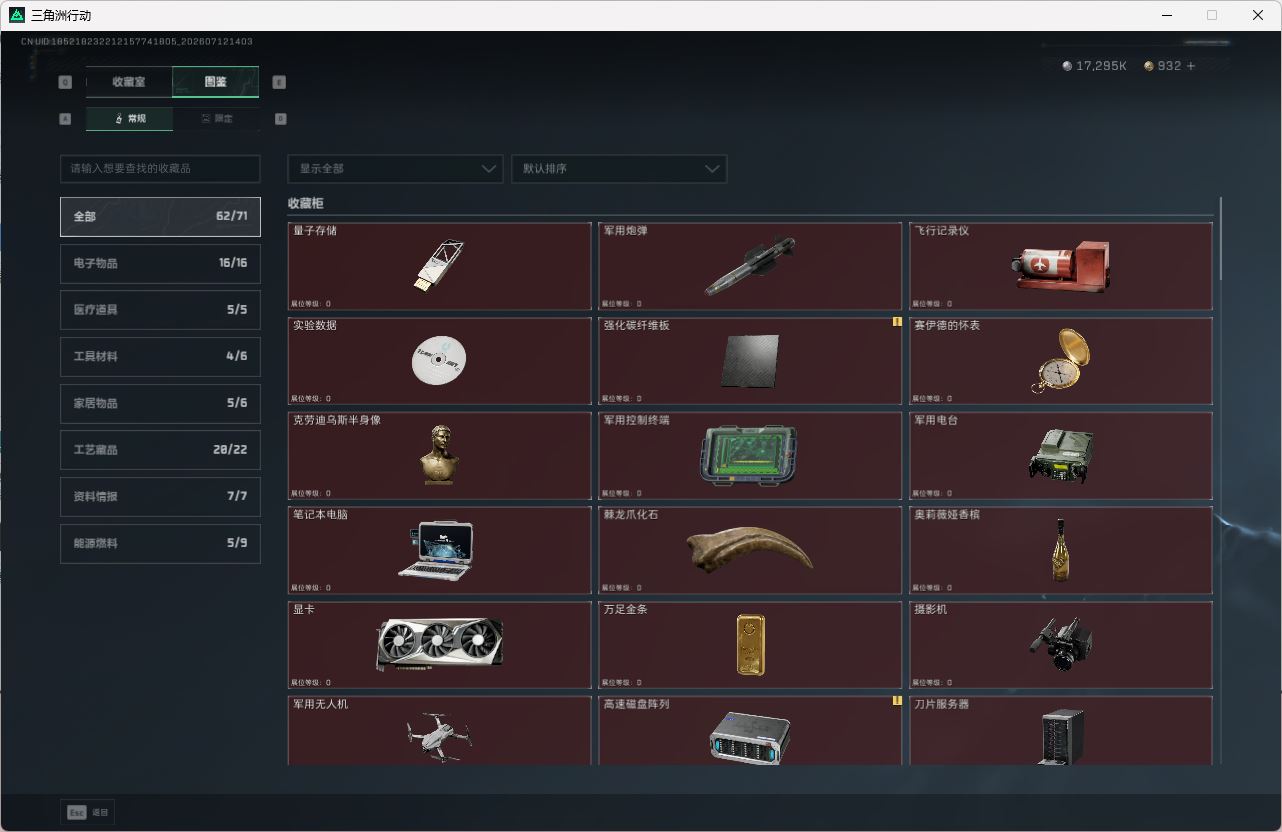This screenshot has height=832, width=1282.
Task: Filter by 工艺藏品 category
Action: click(x=160, y=450)
